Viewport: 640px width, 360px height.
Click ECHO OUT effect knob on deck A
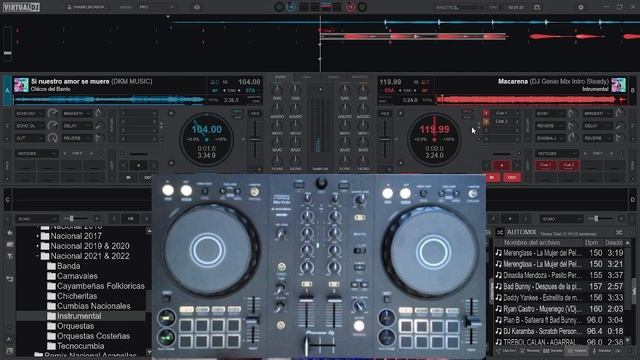click(x=52, y=113)
